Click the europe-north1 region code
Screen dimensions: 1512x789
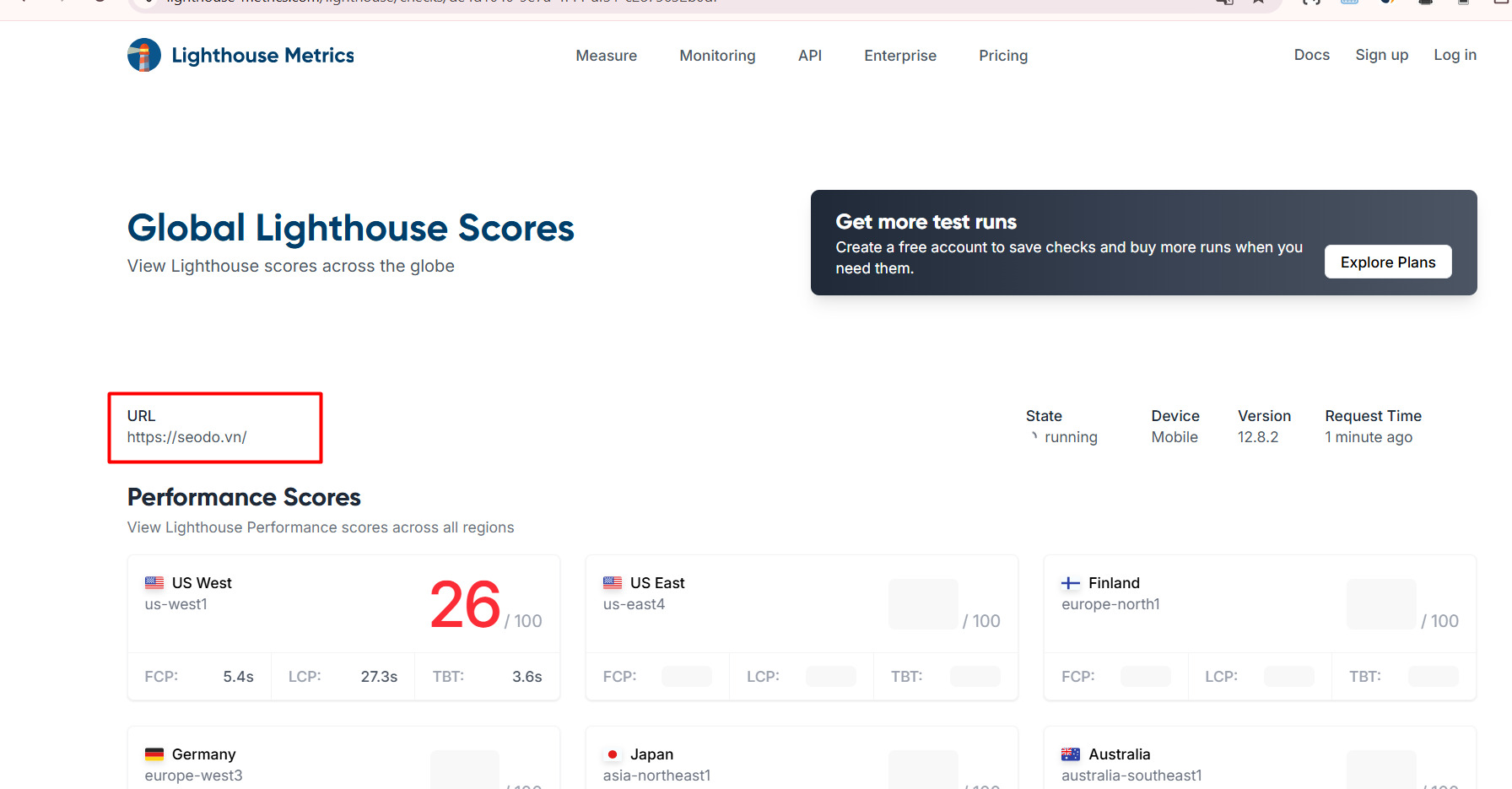[1111, 604]
